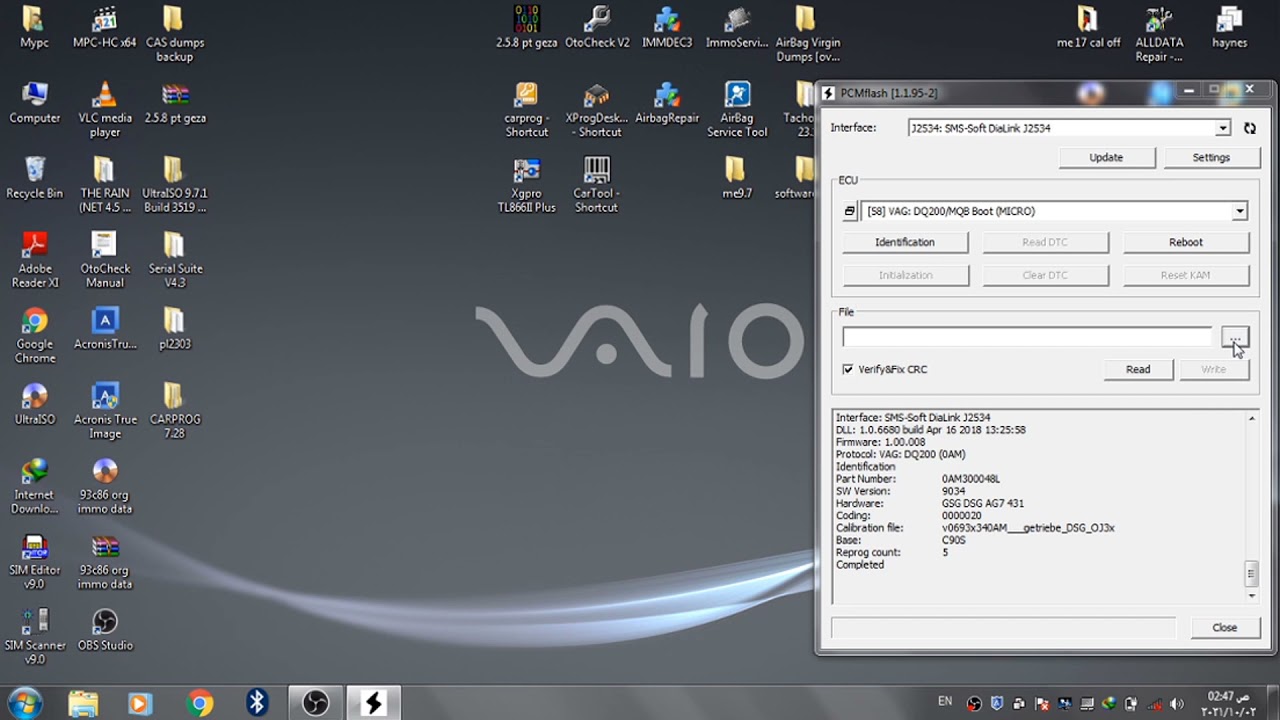
Task: Launch VLC media player shortcut
Action: [x=104, y=109]
